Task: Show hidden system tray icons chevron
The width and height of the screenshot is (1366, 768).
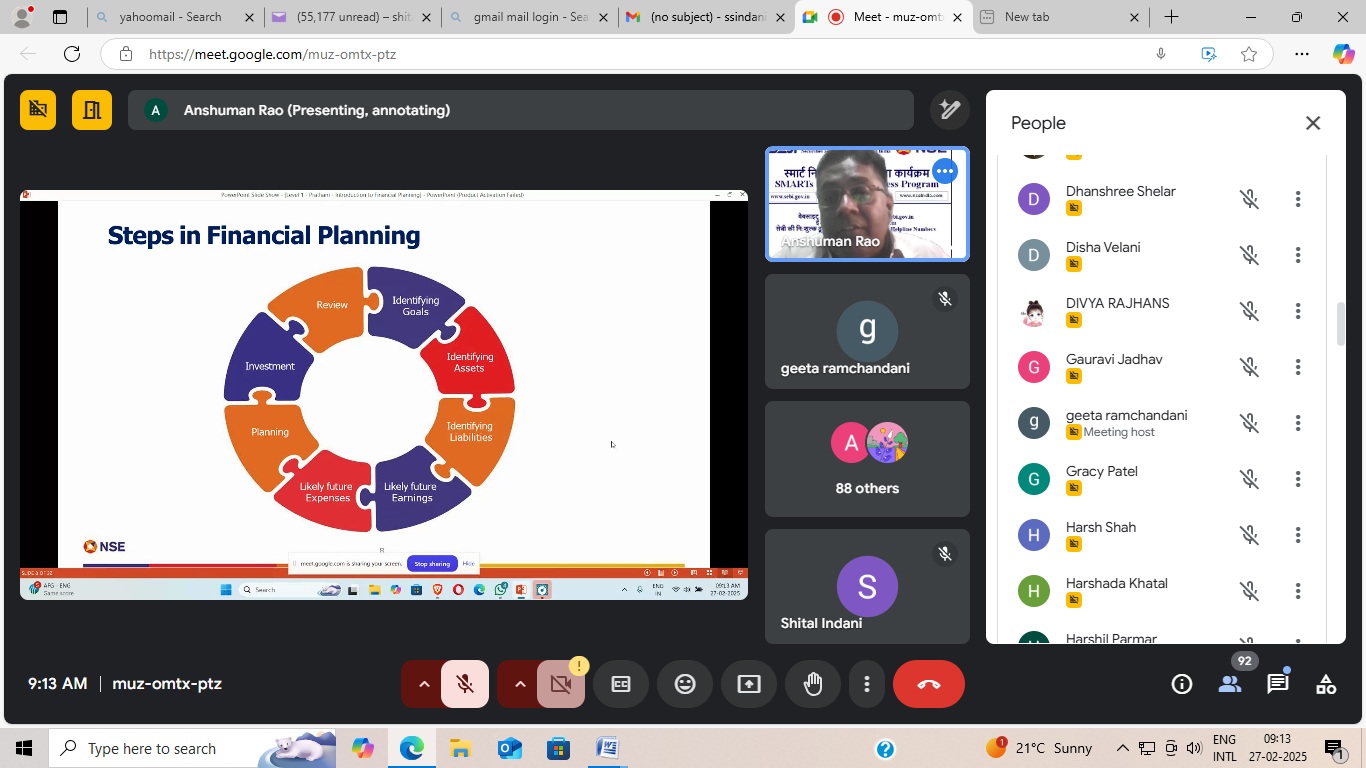Action: [x=1123, y=748]
